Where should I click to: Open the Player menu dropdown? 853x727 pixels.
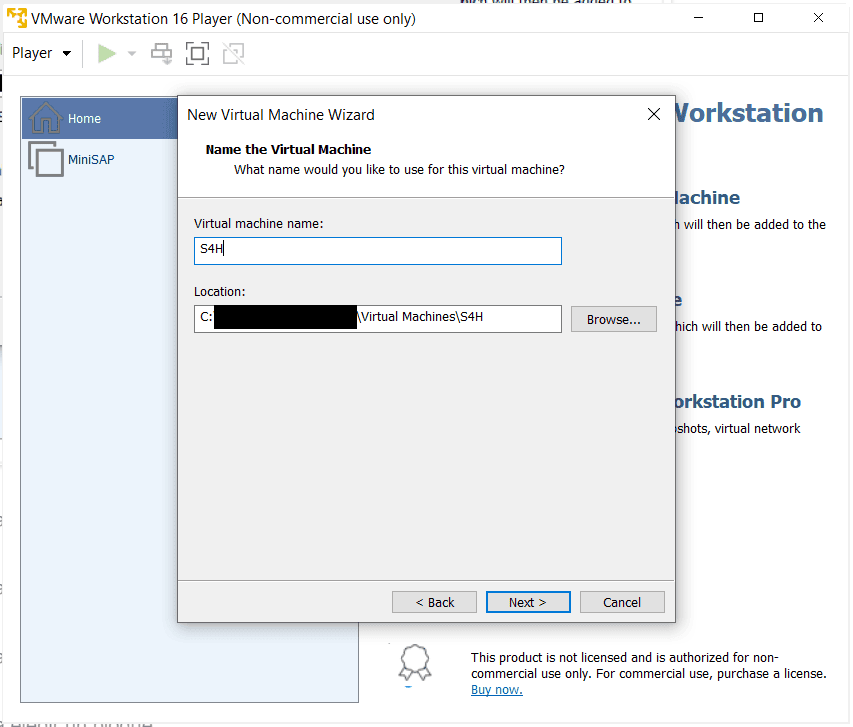point(41,53)
